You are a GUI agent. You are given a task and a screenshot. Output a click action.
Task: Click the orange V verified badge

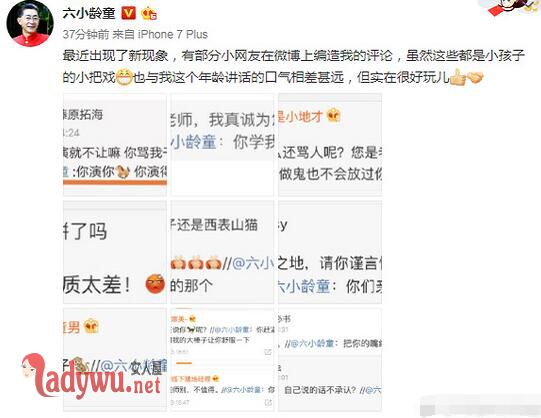point(128,13)
